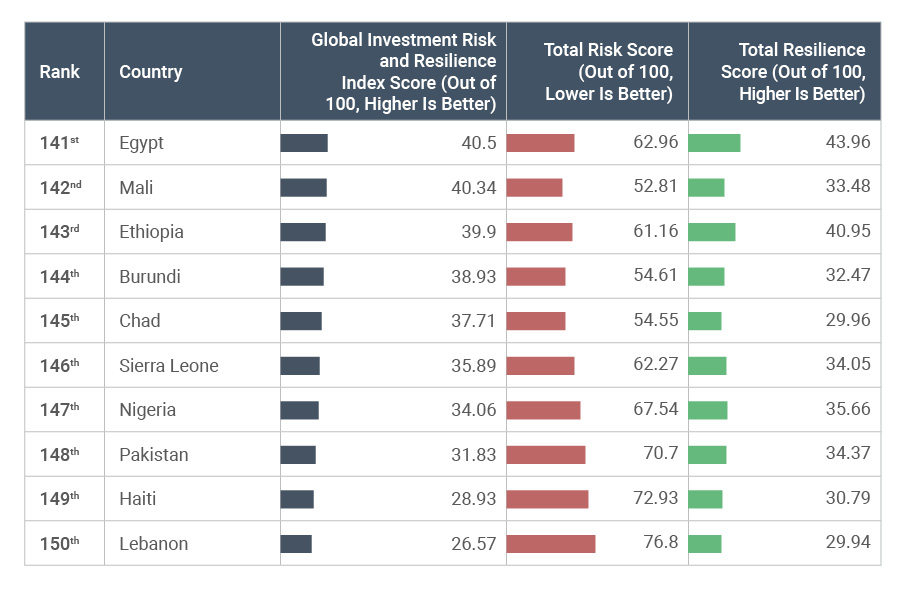
Task: Click Egypt's green resilience score bar
Action: tap(714, 143)
